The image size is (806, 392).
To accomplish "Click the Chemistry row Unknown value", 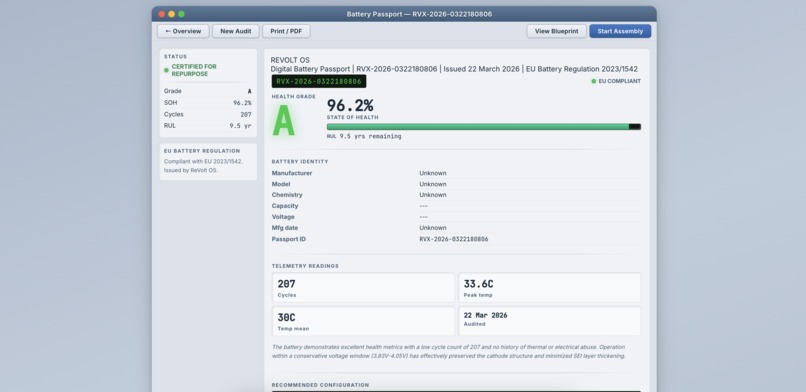I will (433, 195).
